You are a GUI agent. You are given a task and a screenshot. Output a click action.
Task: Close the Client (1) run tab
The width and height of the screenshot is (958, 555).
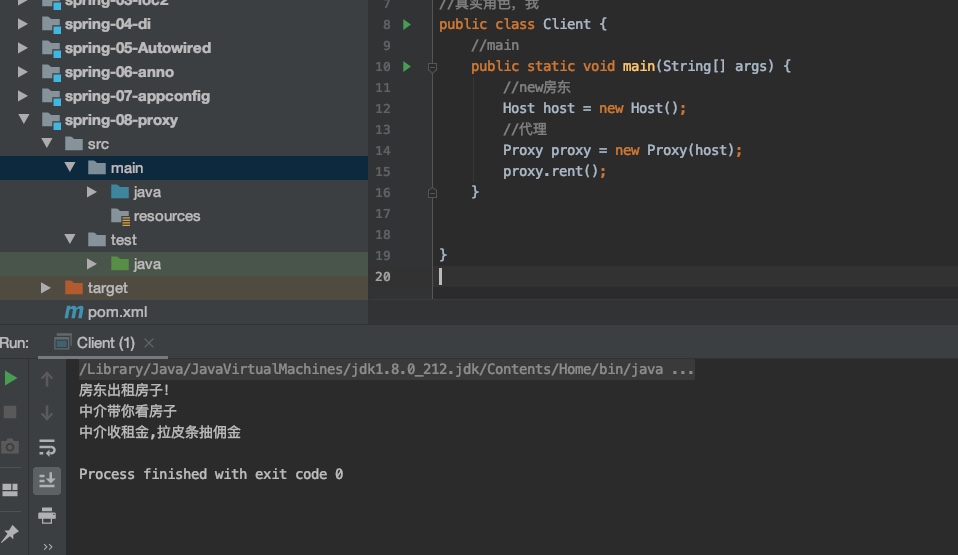[149, 343]
